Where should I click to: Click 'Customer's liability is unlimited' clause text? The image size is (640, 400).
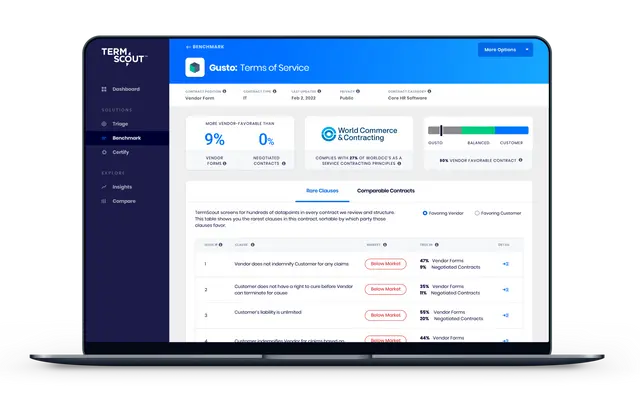pos(268,312)
